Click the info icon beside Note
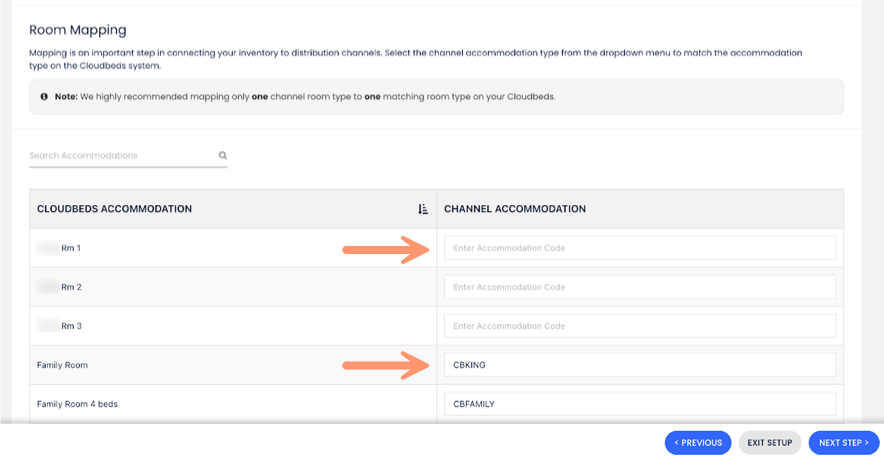The image size is (884, 458). tap(45, 97)
